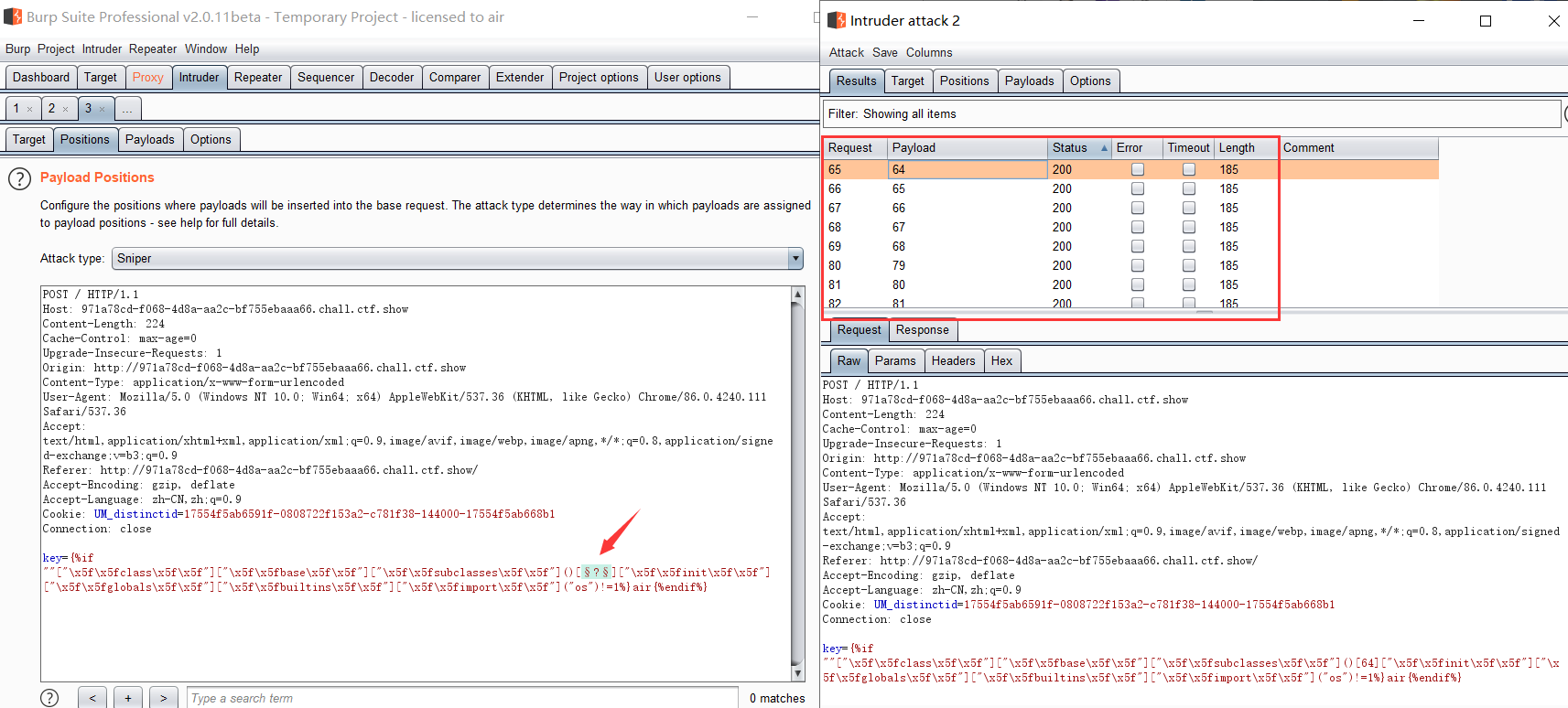The image size is (1568, 708).
Task: Toggle the Timeout checkbox for request 67
Action: [1189, 208]
